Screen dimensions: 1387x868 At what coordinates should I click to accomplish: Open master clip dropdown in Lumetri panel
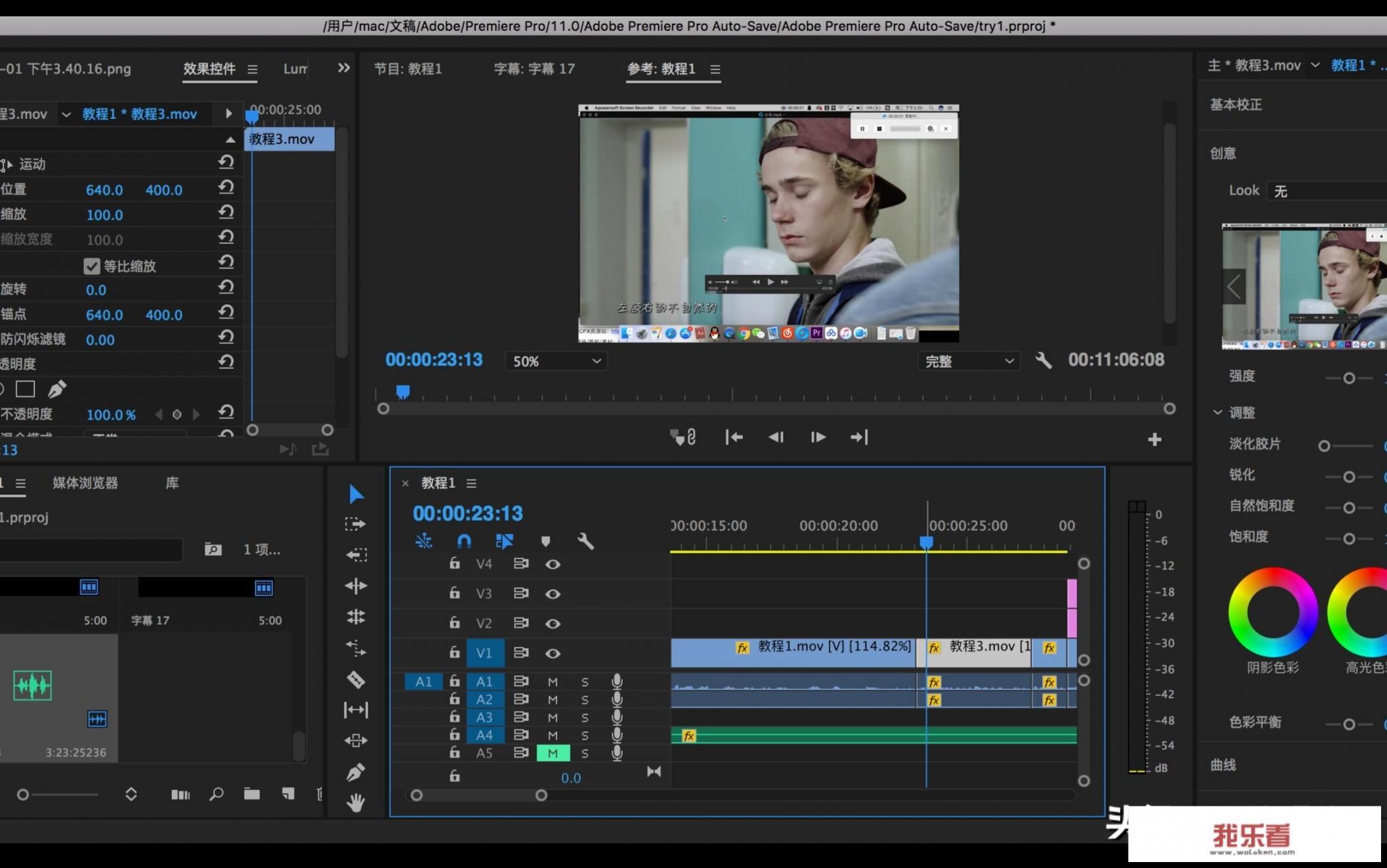[1315, 65]
